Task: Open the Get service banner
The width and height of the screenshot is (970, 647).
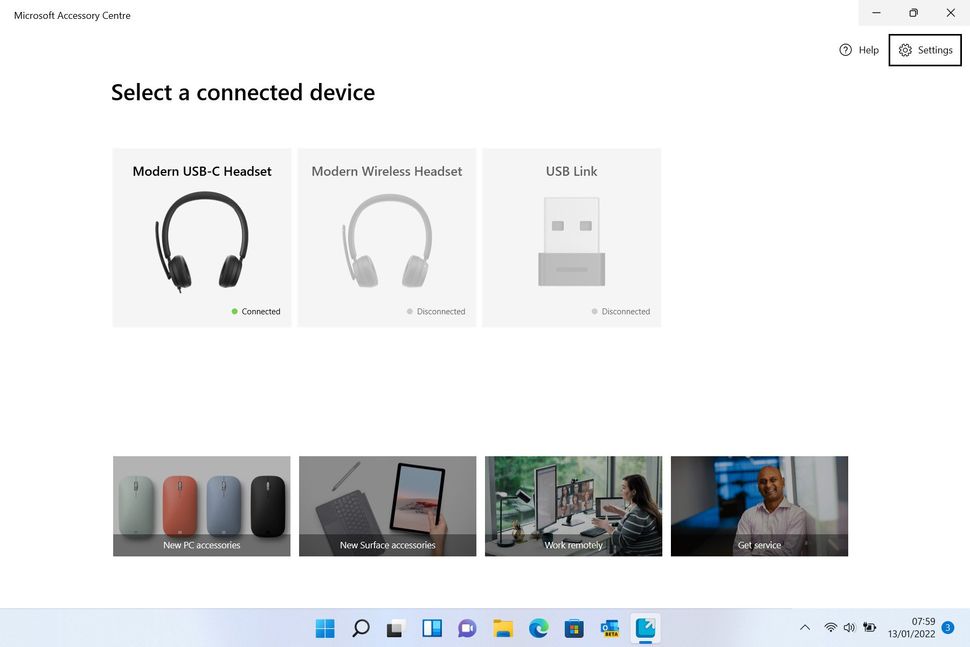Action: [759, 505]
